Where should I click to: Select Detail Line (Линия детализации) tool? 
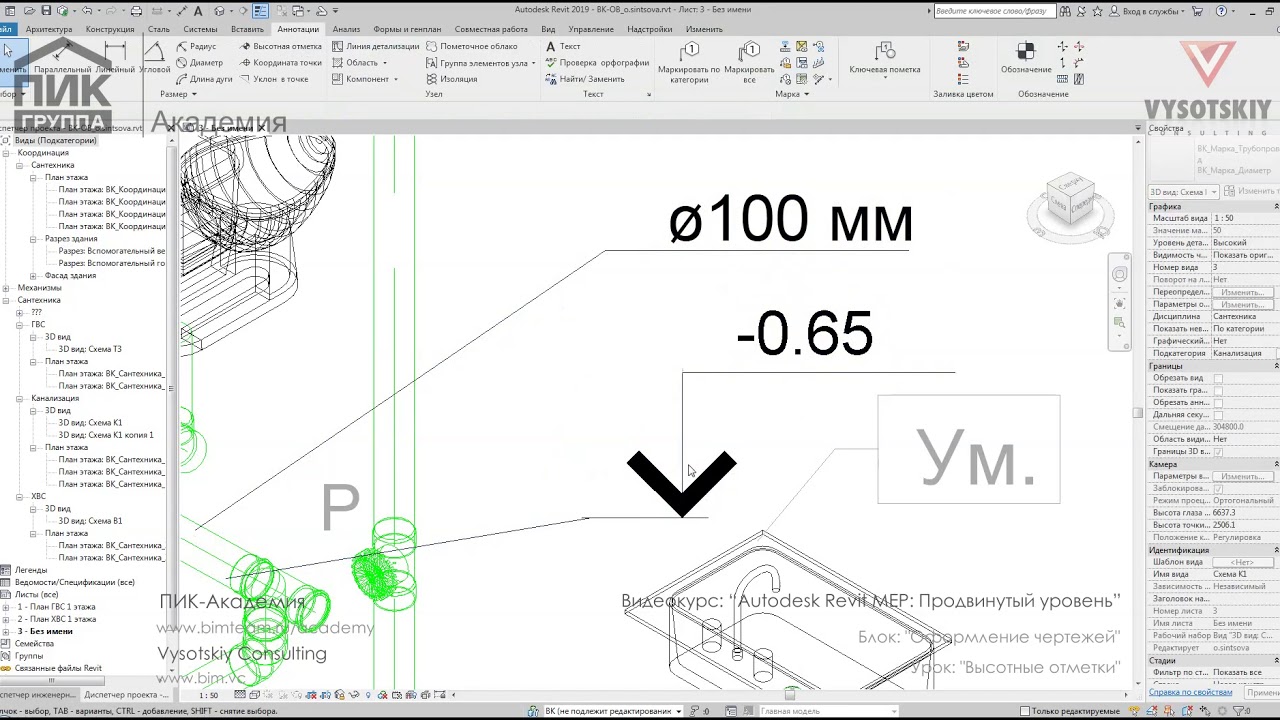[x=376, y=47]
